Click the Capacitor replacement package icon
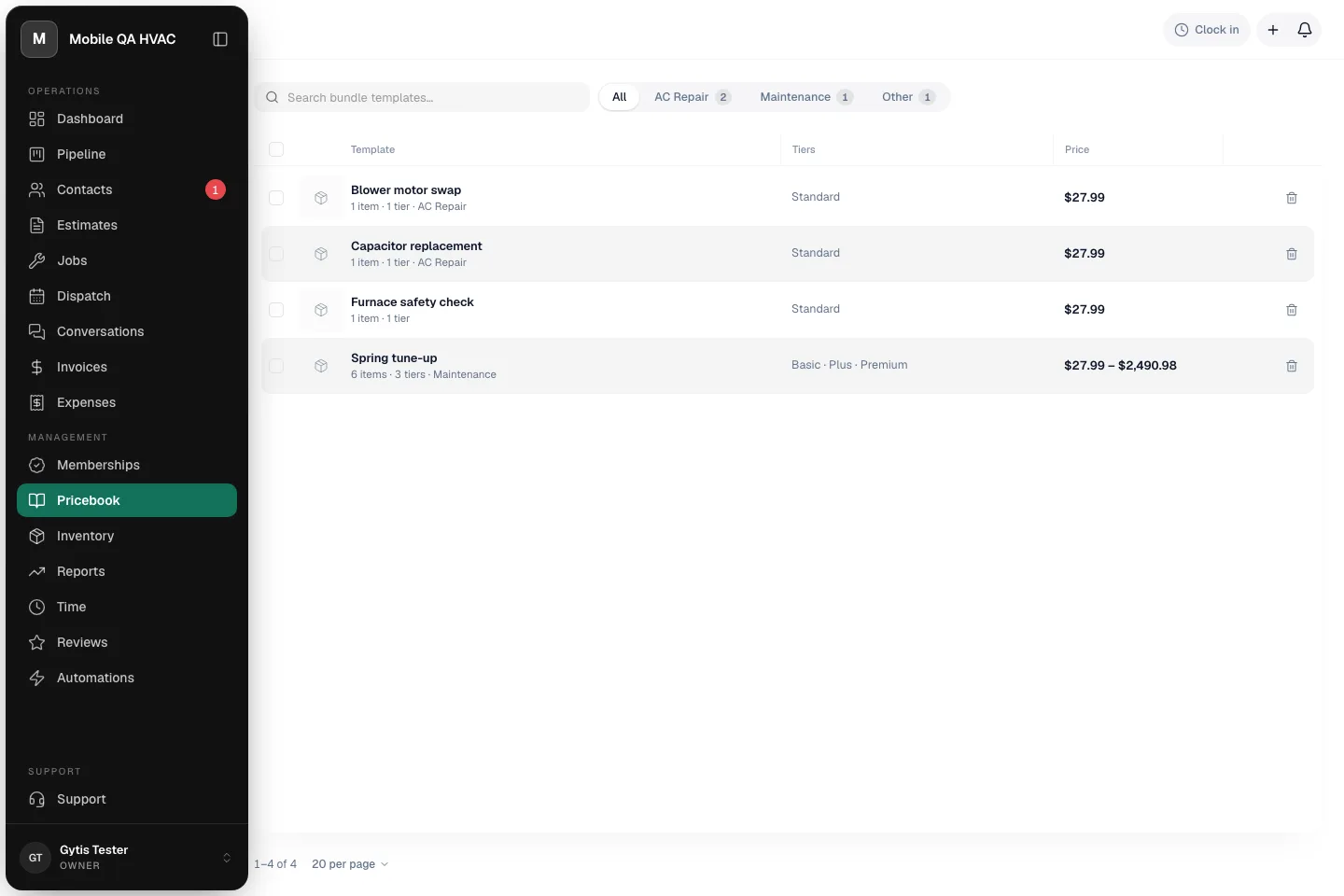The height and width of the screenshot is (896, 1344). pos(321,254)
